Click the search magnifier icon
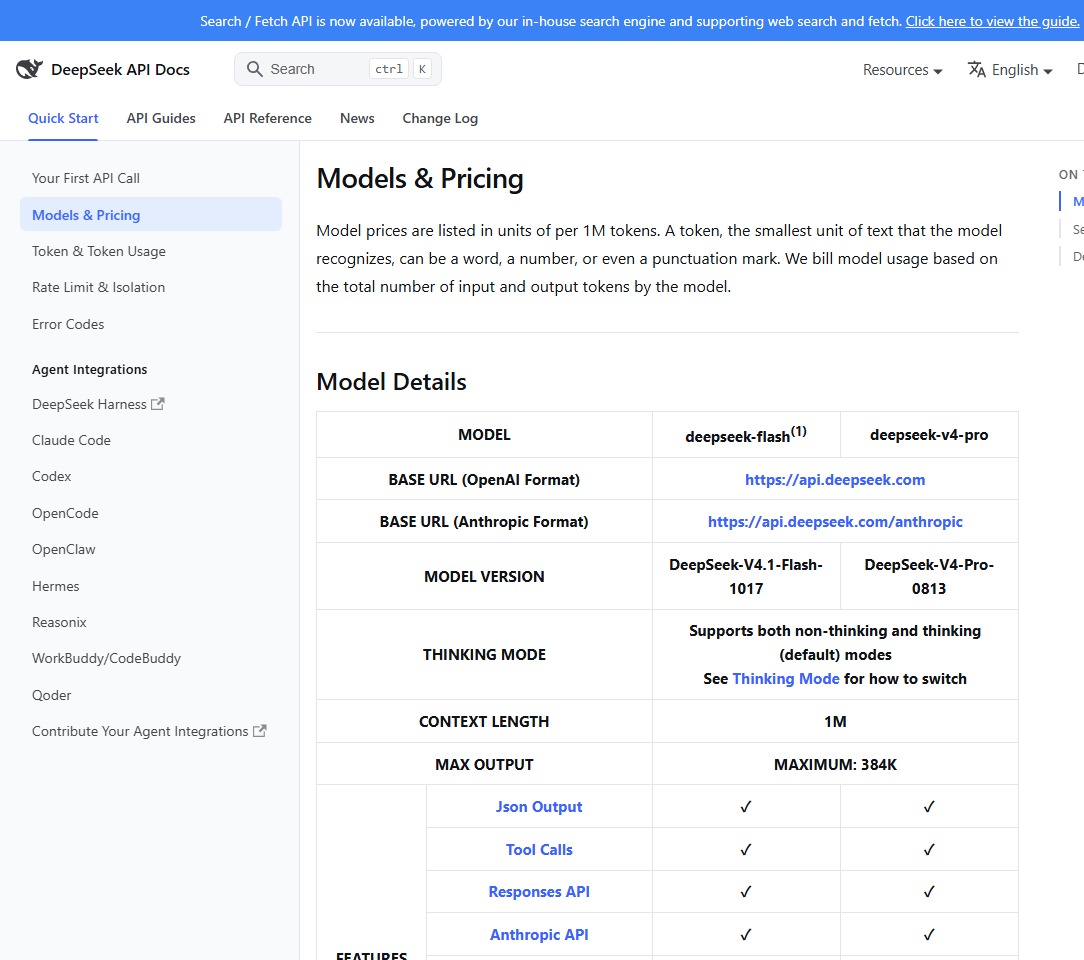 (254, 69)
